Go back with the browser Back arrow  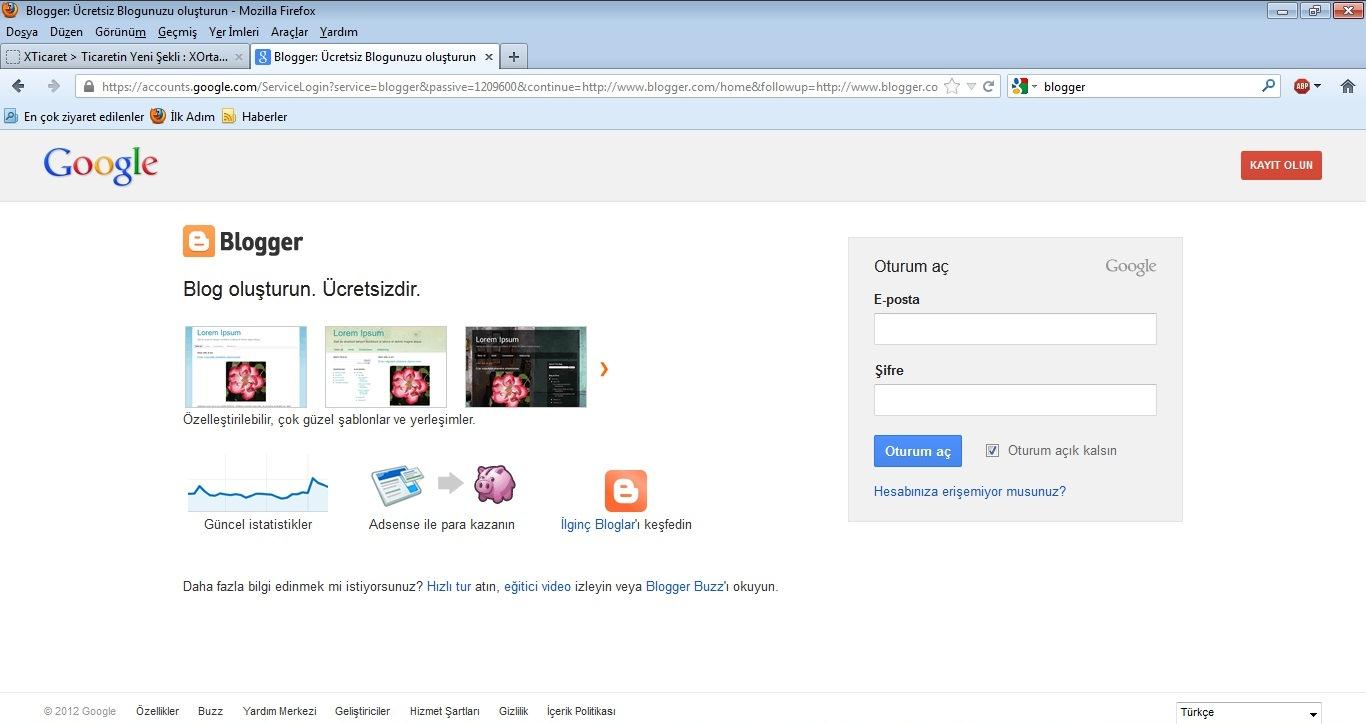click(x=18, y=86)
